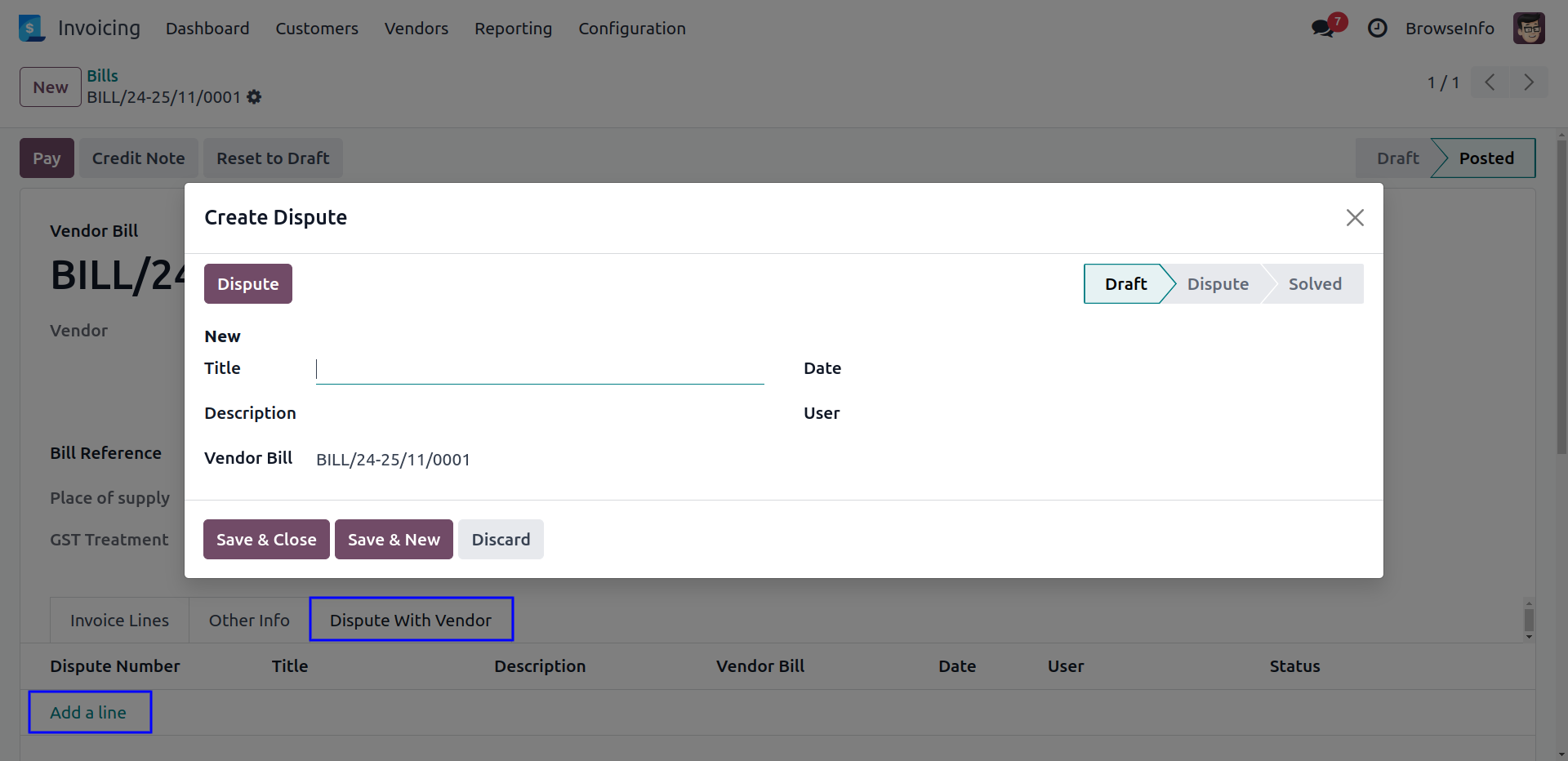Click the user avatar picture
1568x761 pixels.
tap(1528, 29)
